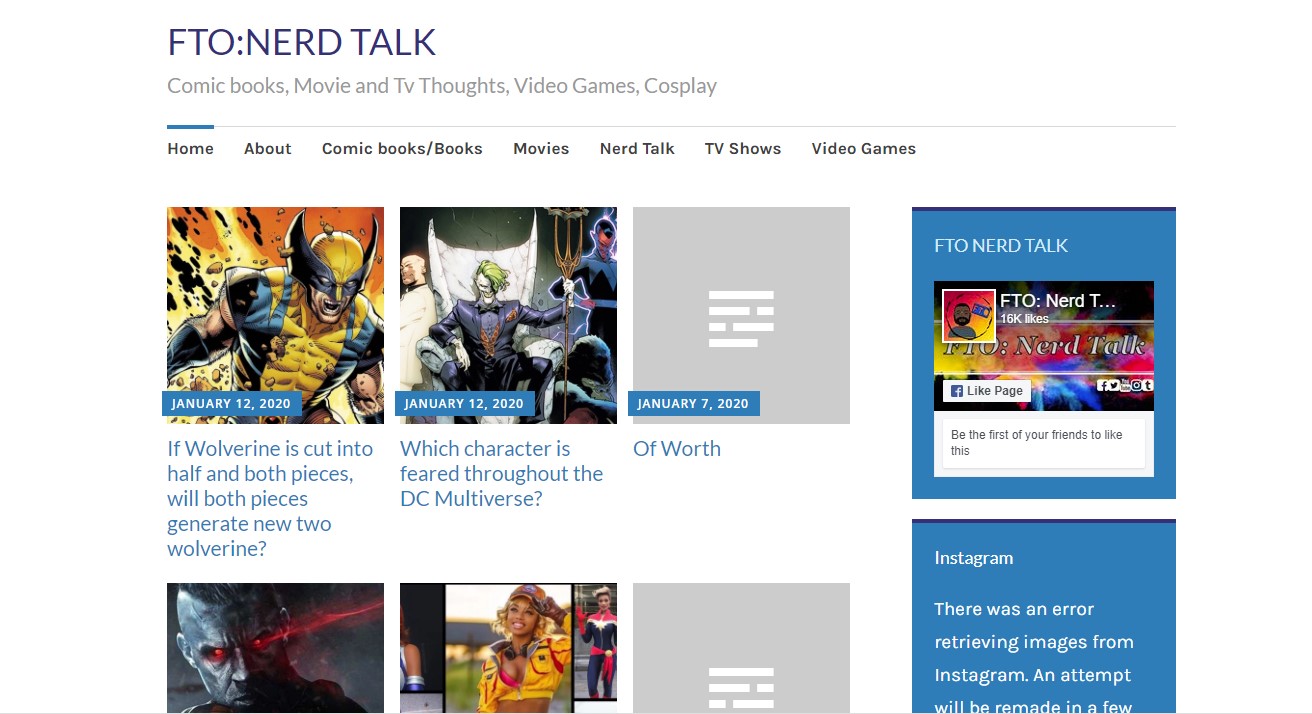Click the Joker on throne thumbnail

tap(508, 300)
